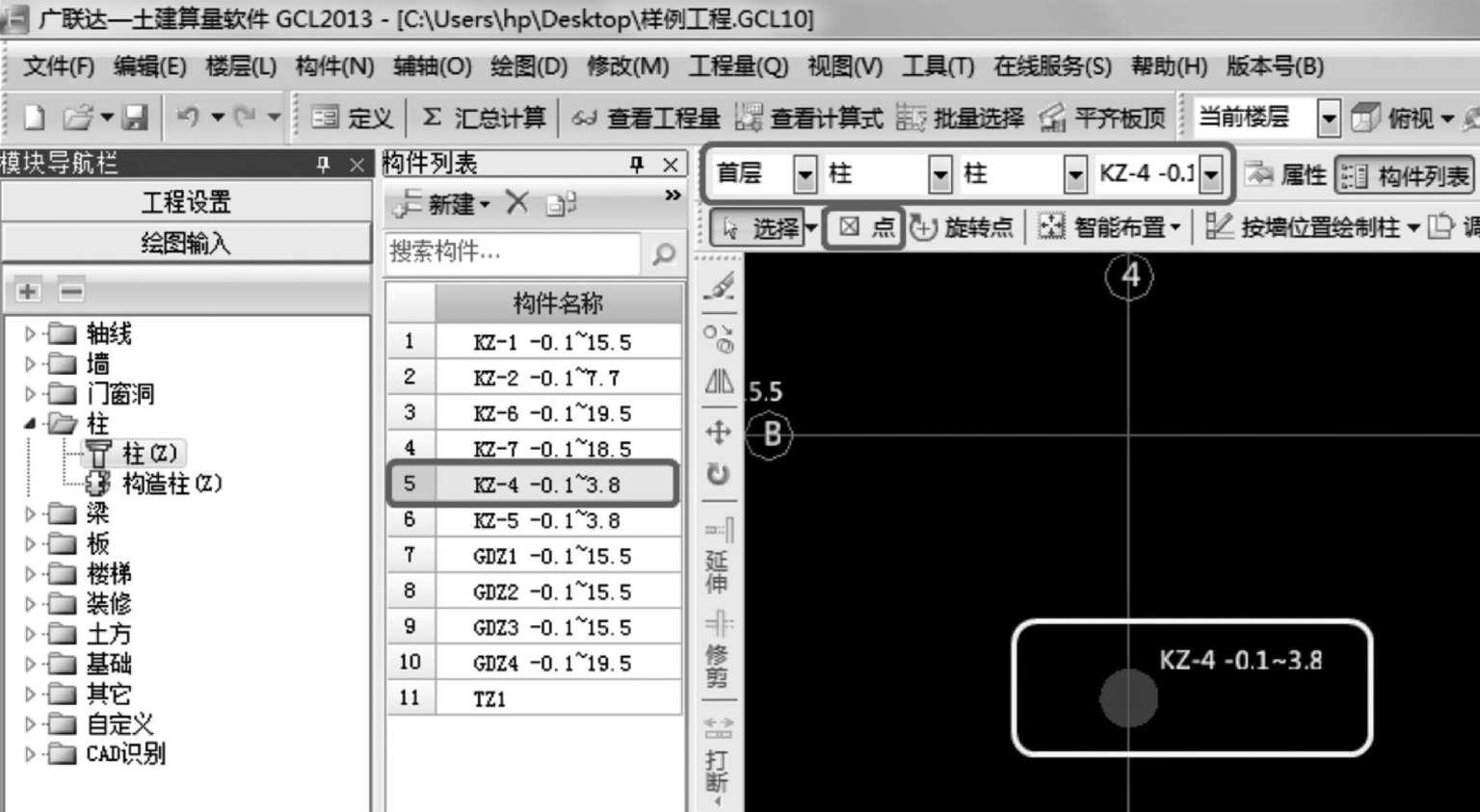Open the 首层 floor dropdown
The image size is (1480, 812).
[804, 174]
